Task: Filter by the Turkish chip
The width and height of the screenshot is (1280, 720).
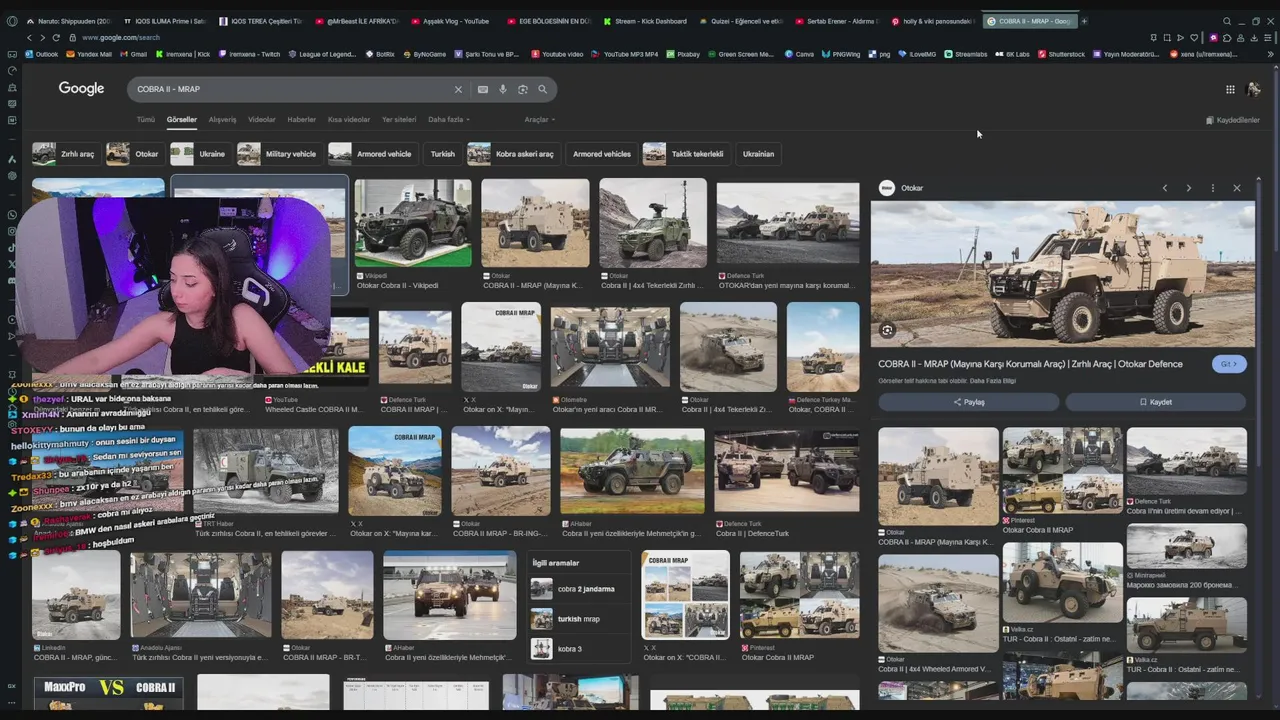Action: coord(442,154)
